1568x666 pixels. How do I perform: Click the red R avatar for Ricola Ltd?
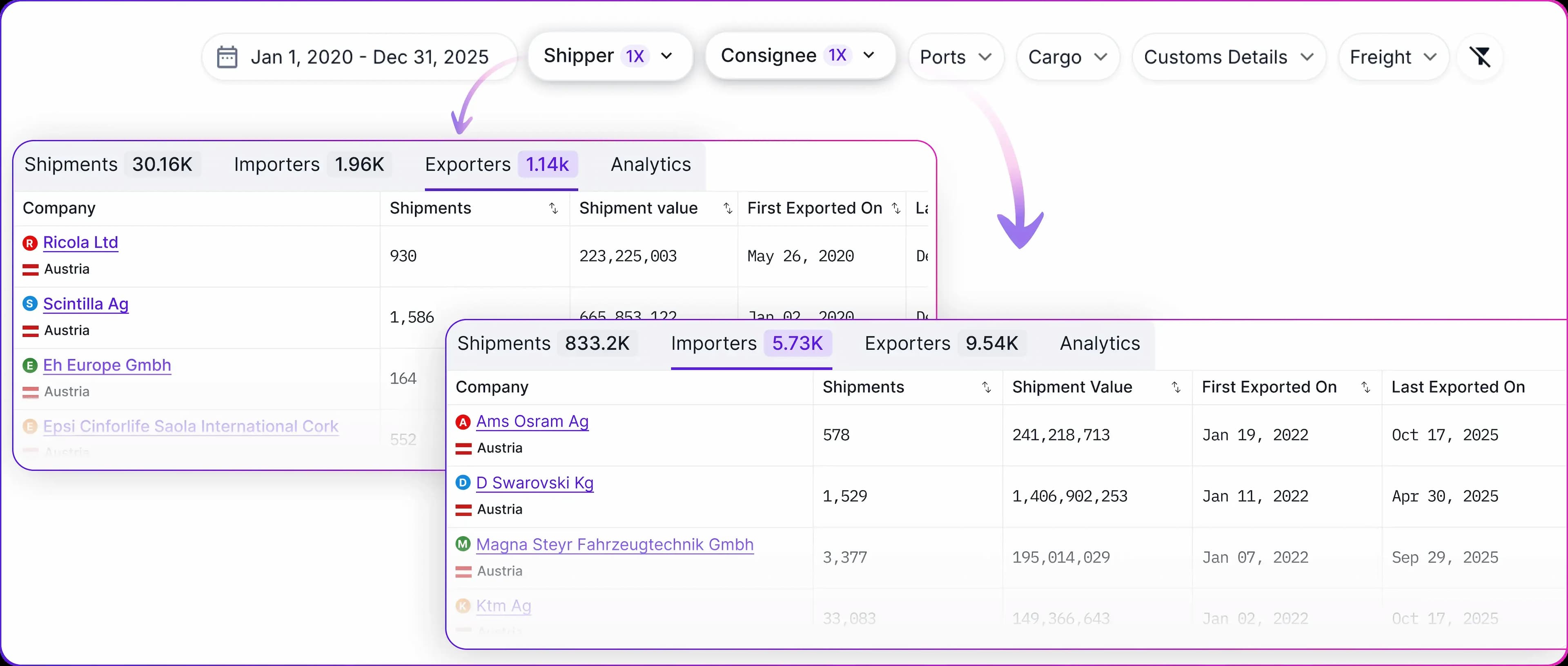[30, 243]
